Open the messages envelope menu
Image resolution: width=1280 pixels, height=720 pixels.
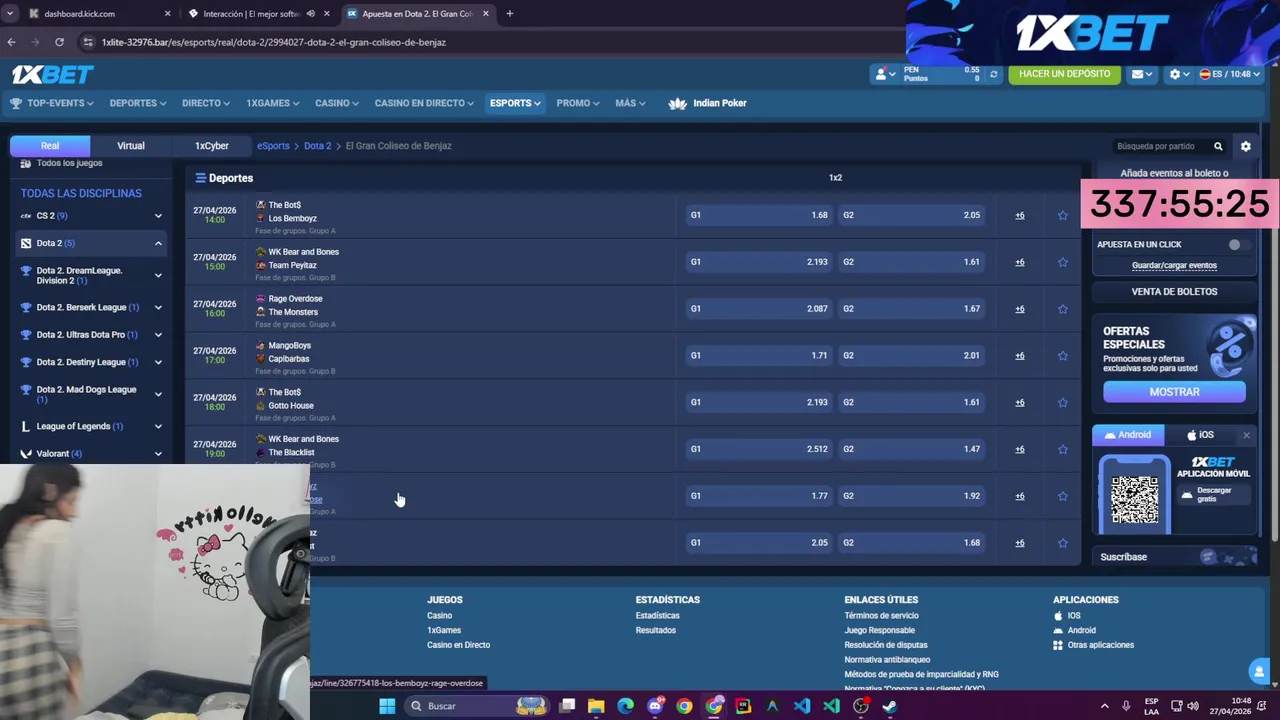click(x=1141, y=74)
